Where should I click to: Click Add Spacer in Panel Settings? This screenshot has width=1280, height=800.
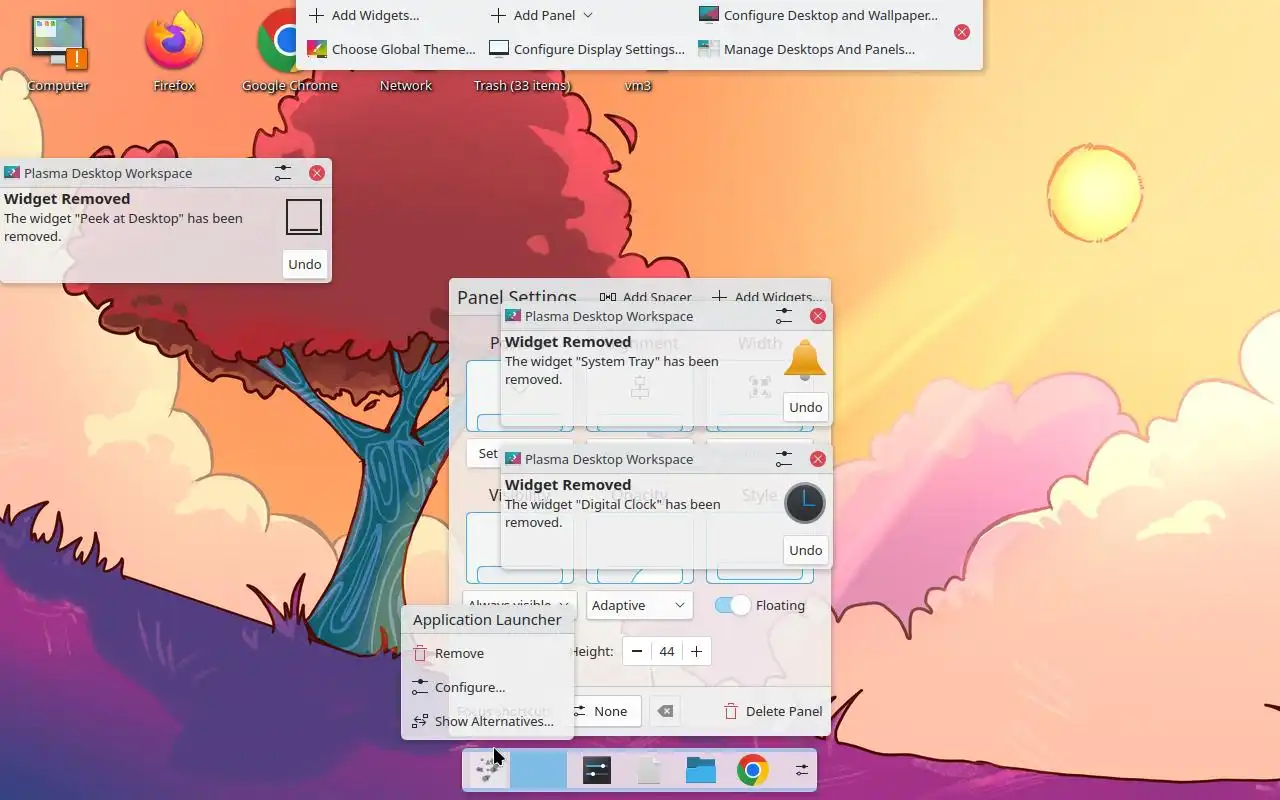(646, 297)
